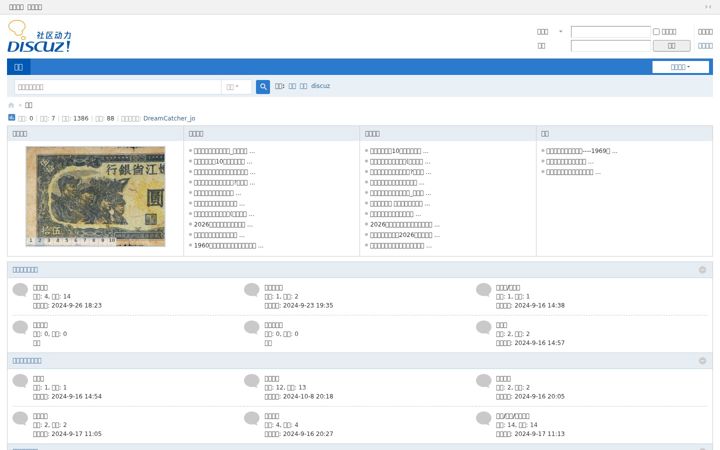
Task: Collapse the second forum category section
Action: click(x=702, y=360)
